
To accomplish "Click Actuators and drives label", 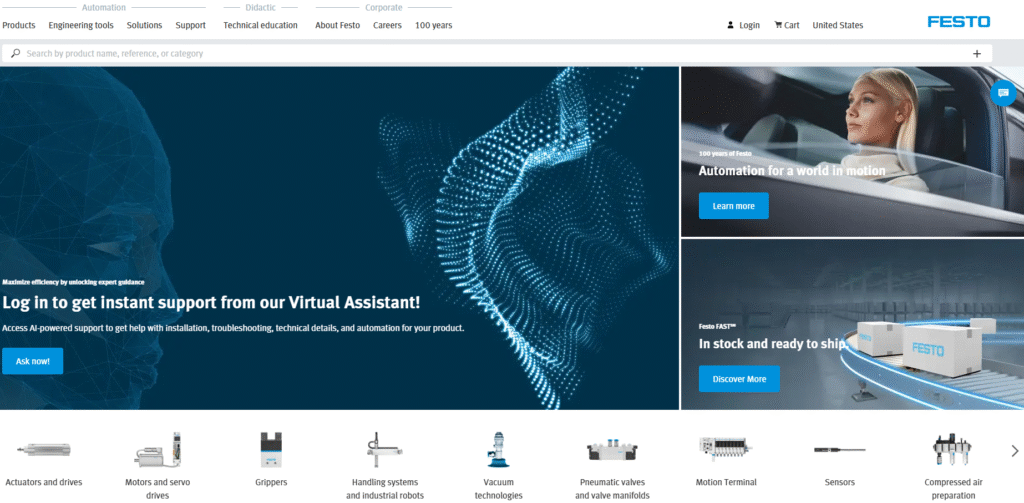I will tap(44, 483).
